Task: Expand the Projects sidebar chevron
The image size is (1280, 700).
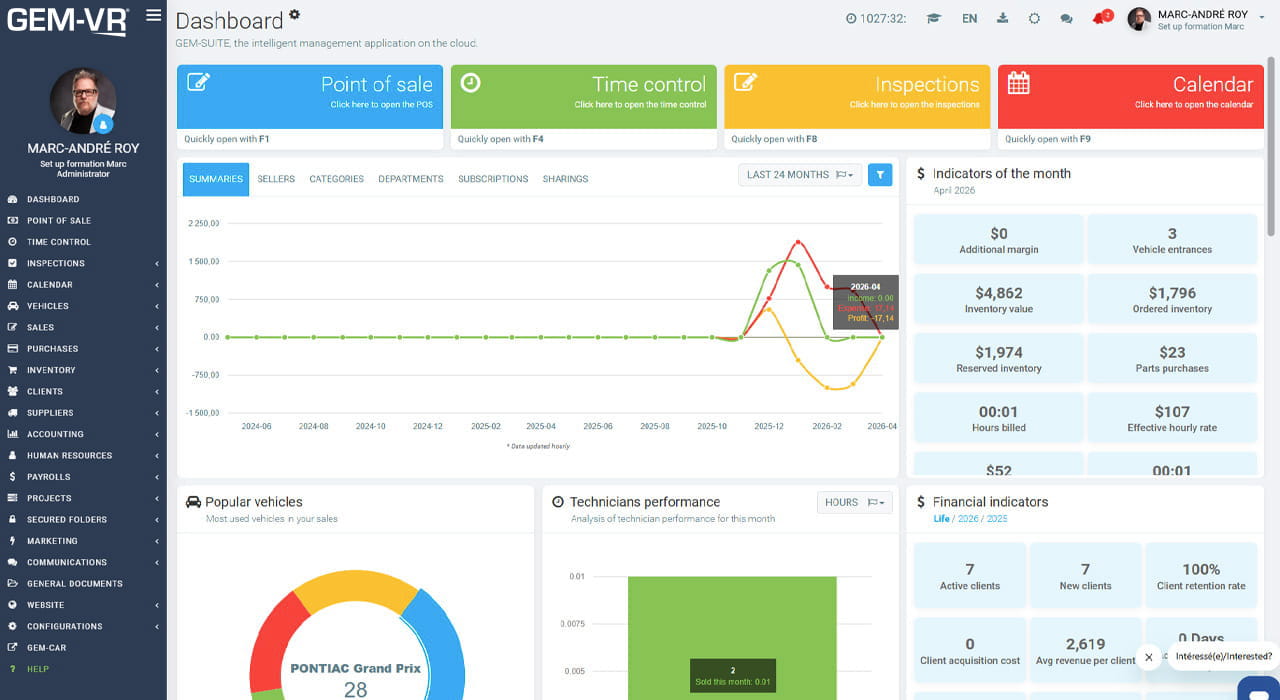Action: [157, 498]
